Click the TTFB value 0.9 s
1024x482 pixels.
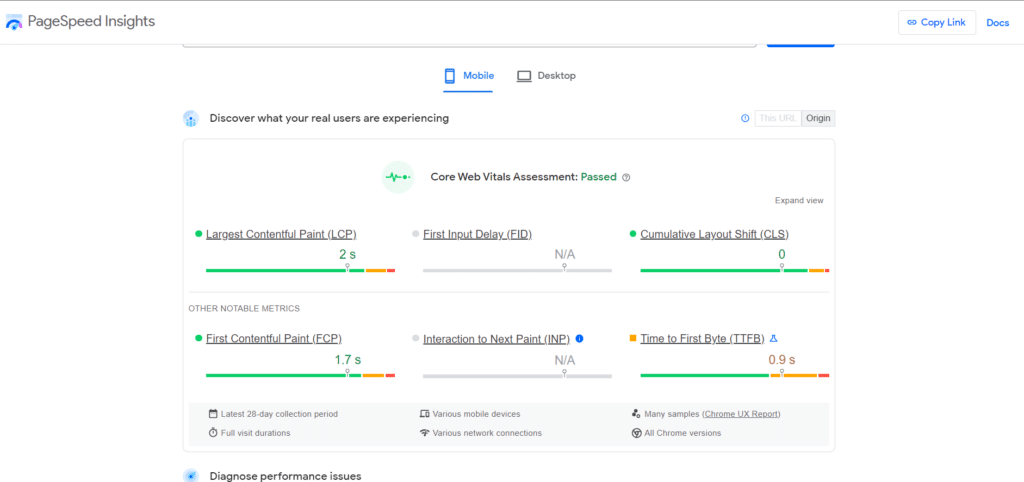pyautogui.click(x=782, y=359)
